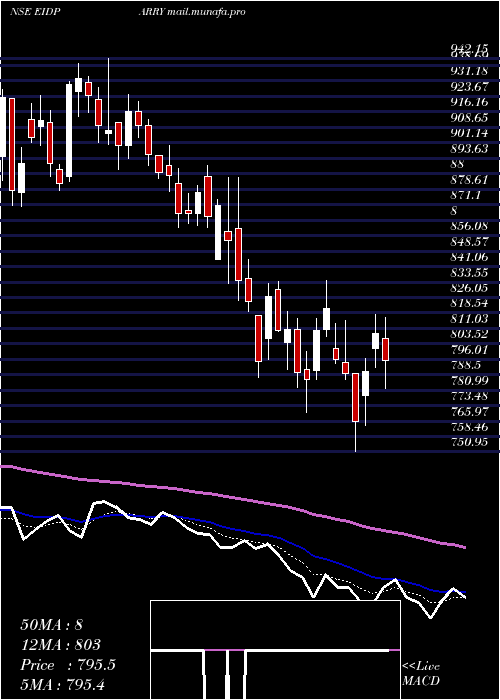Click the 916.16 price level label

point(469,102)
